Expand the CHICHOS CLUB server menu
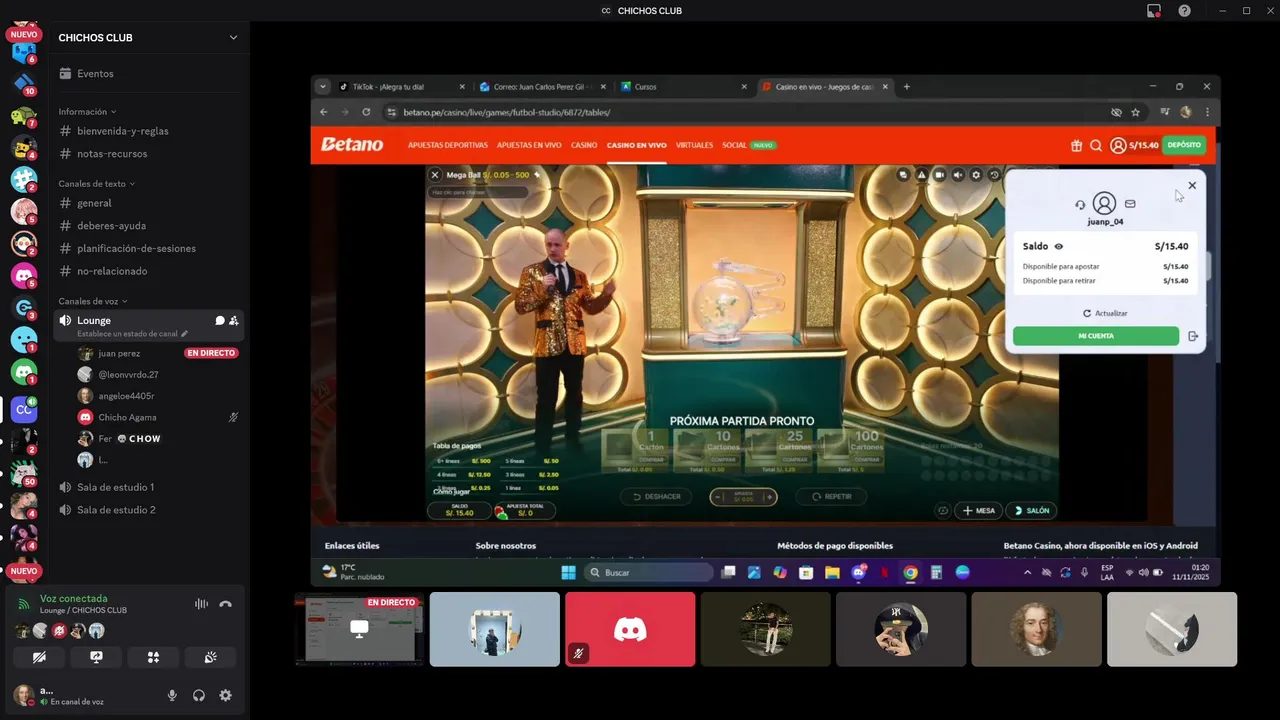The height and width of the screenshot is (720, 1280). [233, 38]
